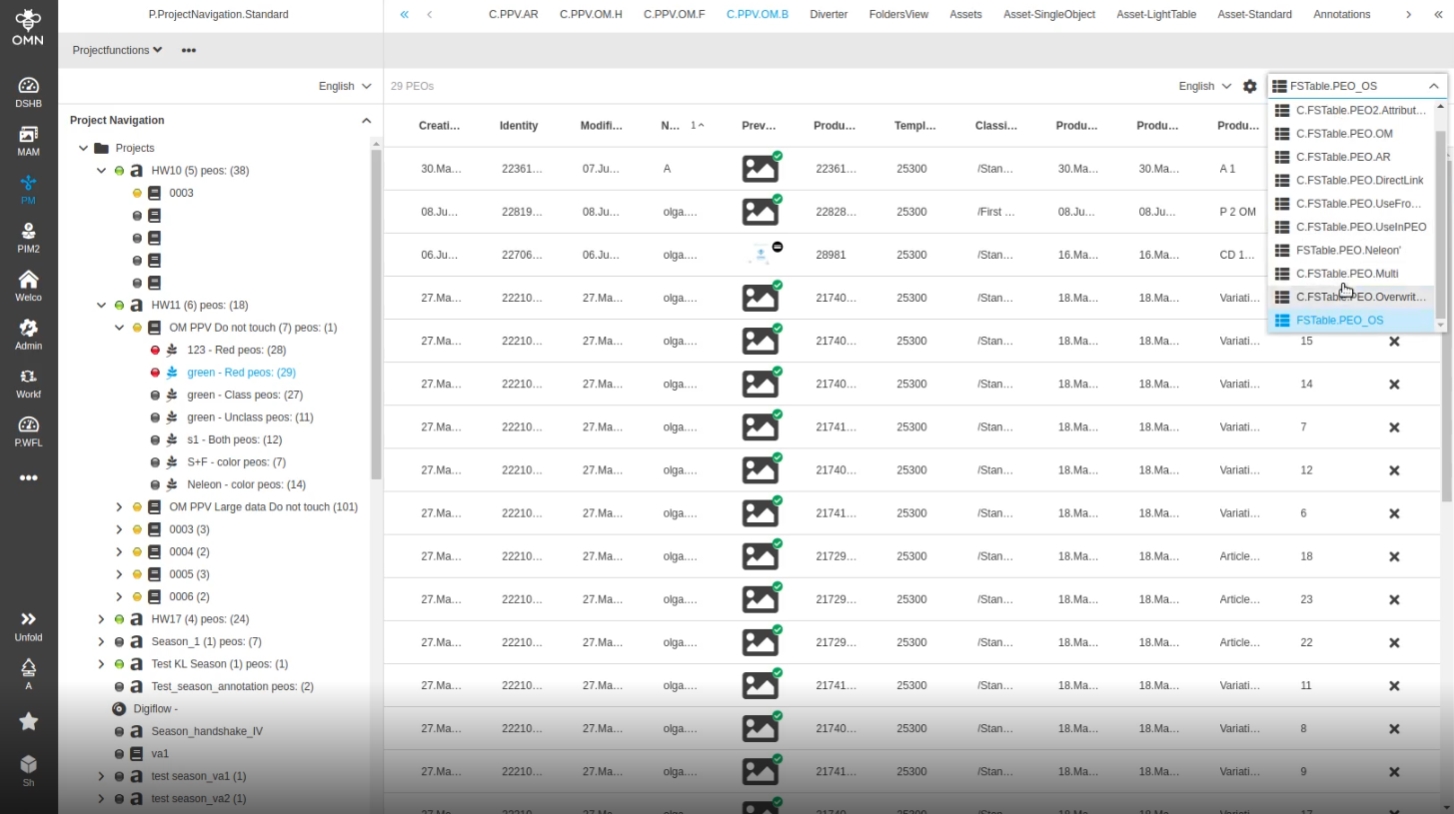Viewport: 1454px width, 814px height.
Task: Expand the HW17 tree node
Action: [101, 619]
